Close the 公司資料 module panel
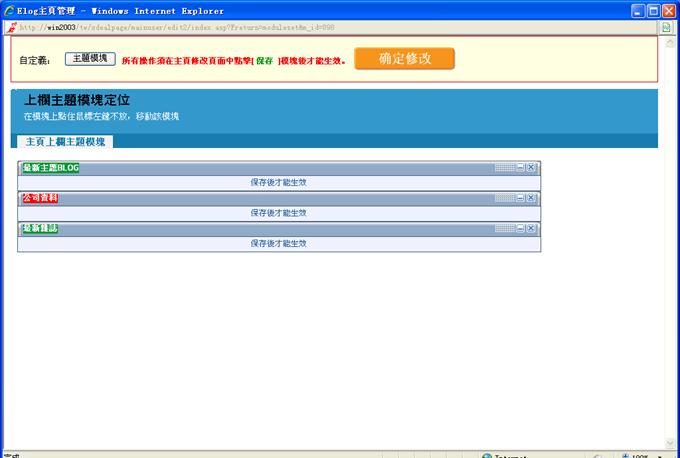Screen dimensions: 680x458 coord(532,198)
